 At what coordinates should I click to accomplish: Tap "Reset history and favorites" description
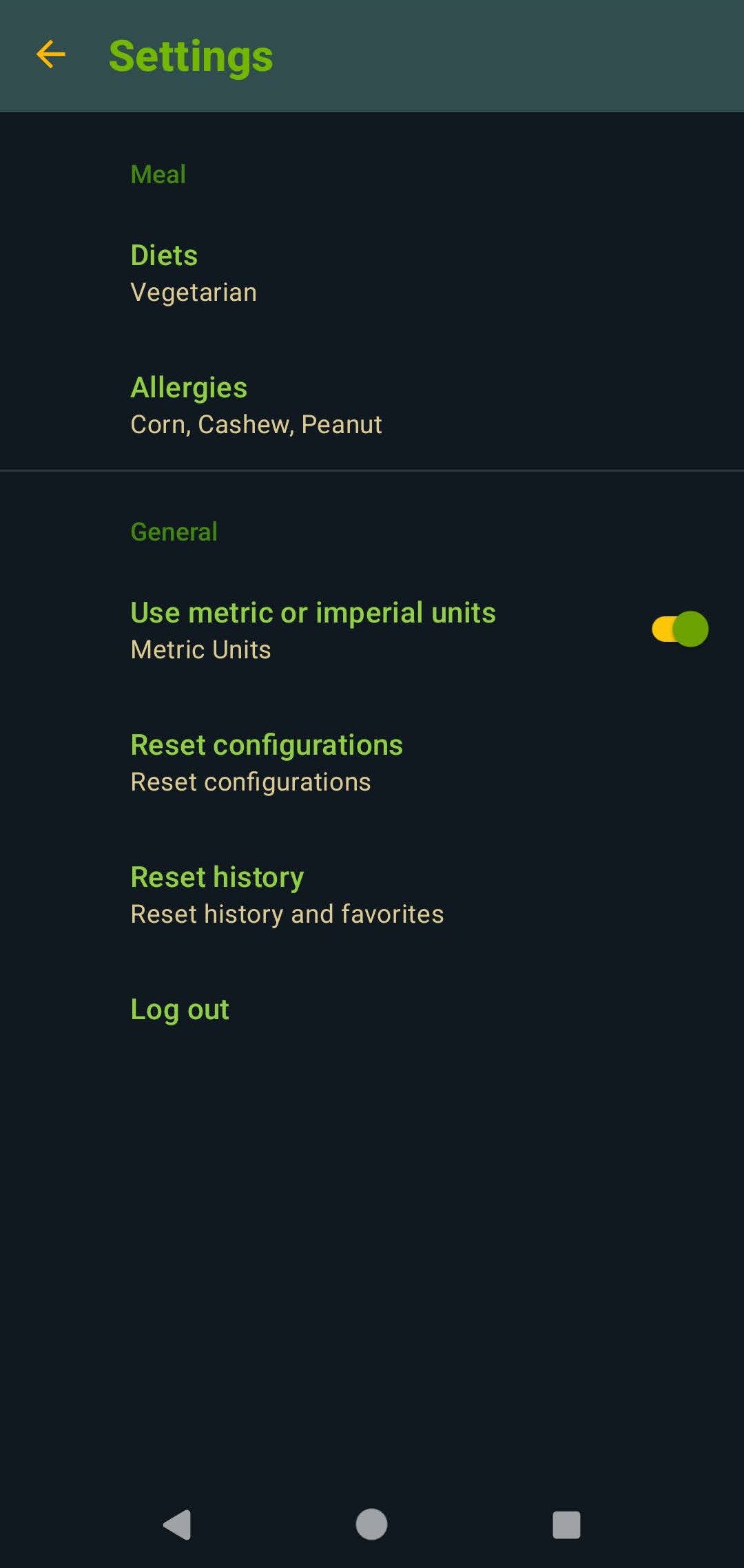(x=287, y=914)
